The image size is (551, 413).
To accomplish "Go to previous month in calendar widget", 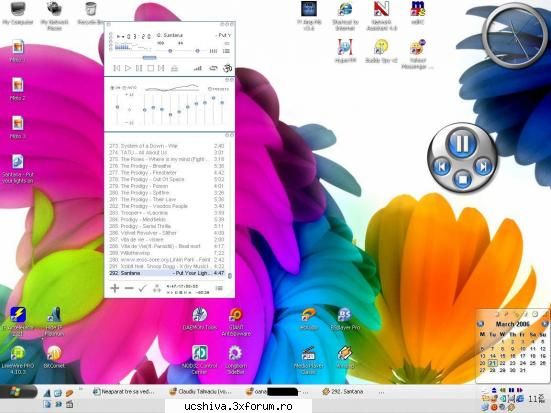I will click(480, 324).
